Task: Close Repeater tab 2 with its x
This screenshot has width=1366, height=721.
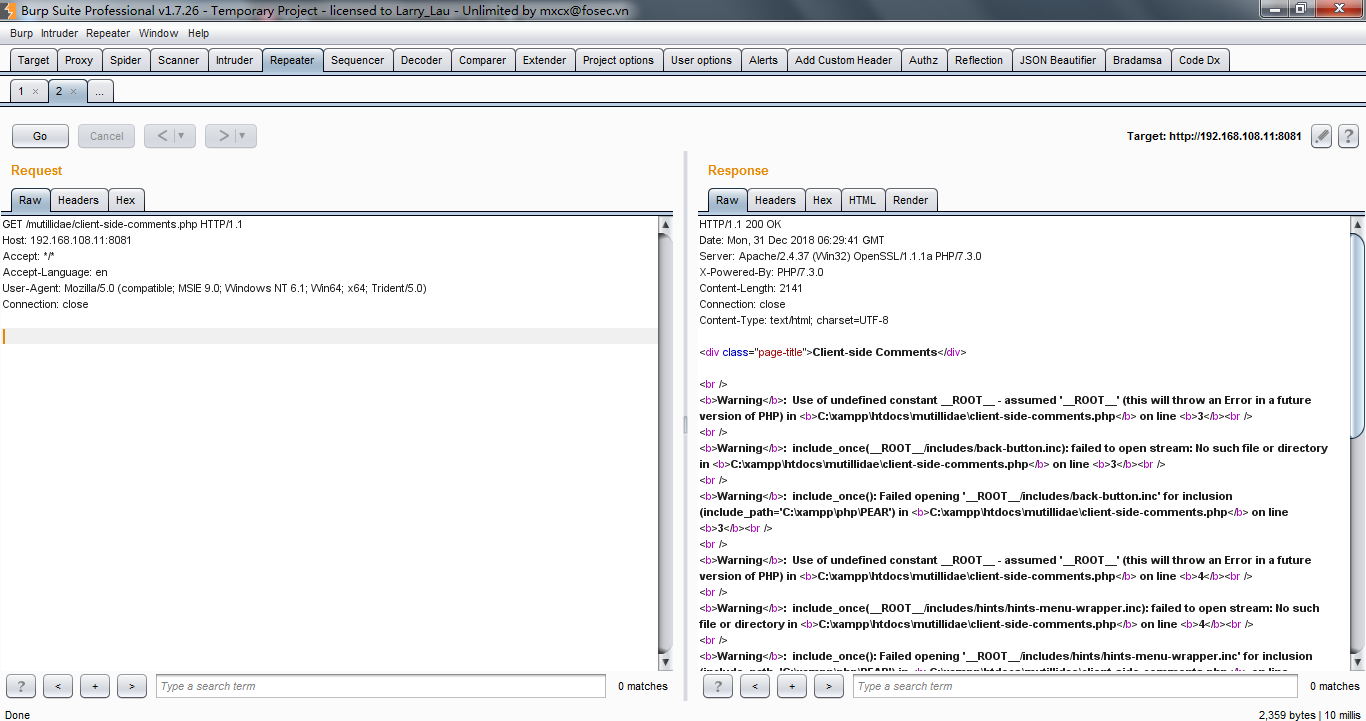Action: tap(73, 92)
